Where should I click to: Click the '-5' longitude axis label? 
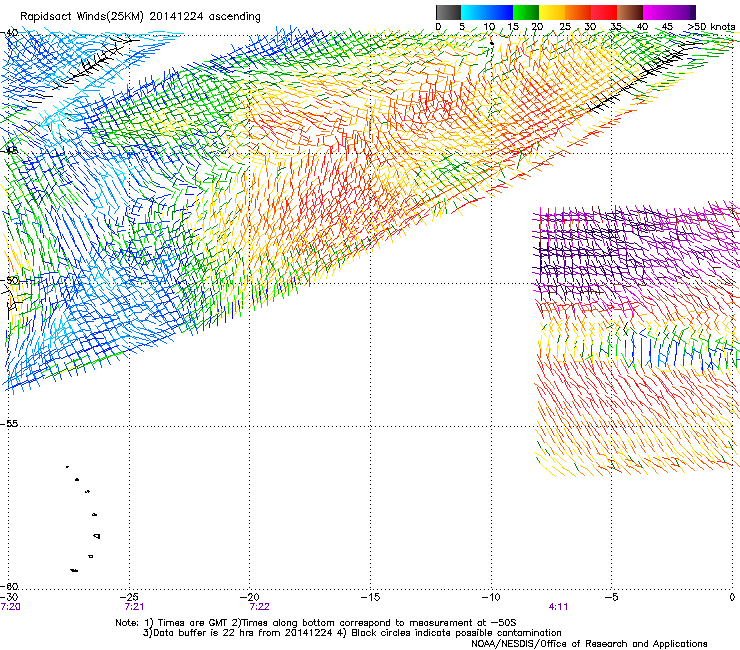click(611, 597)
